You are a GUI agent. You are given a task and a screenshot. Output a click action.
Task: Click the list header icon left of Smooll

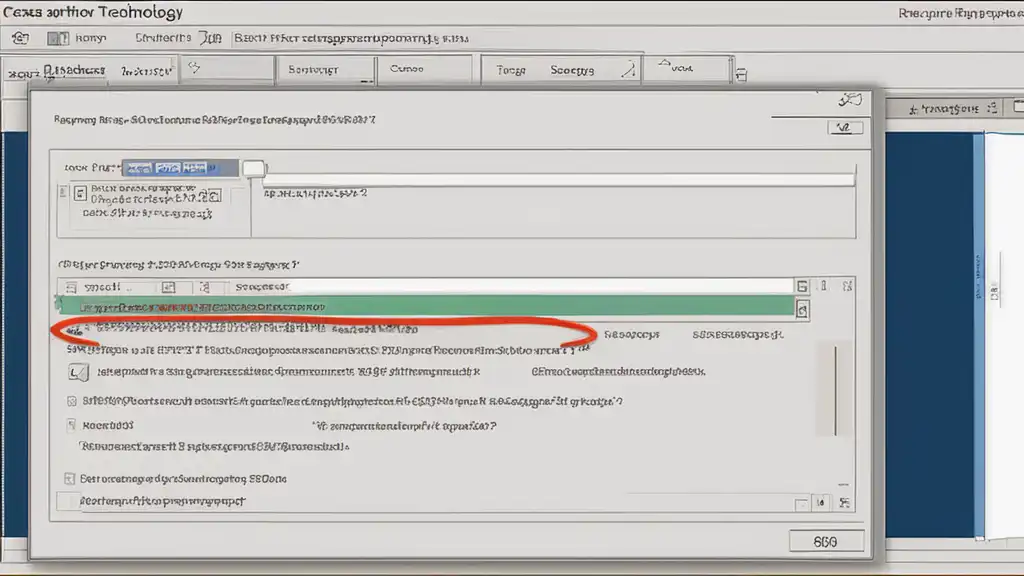[71, 287]
